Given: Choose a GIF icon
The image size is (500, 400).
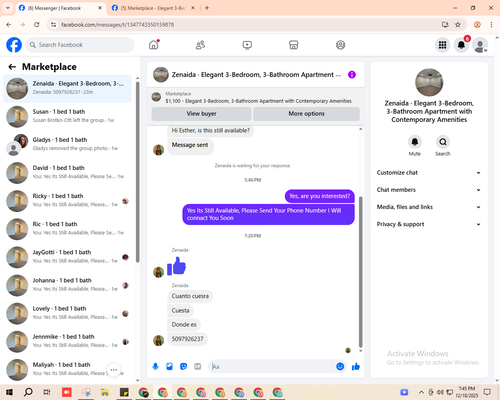Looking at the screenshot, I should pos(198,367).
